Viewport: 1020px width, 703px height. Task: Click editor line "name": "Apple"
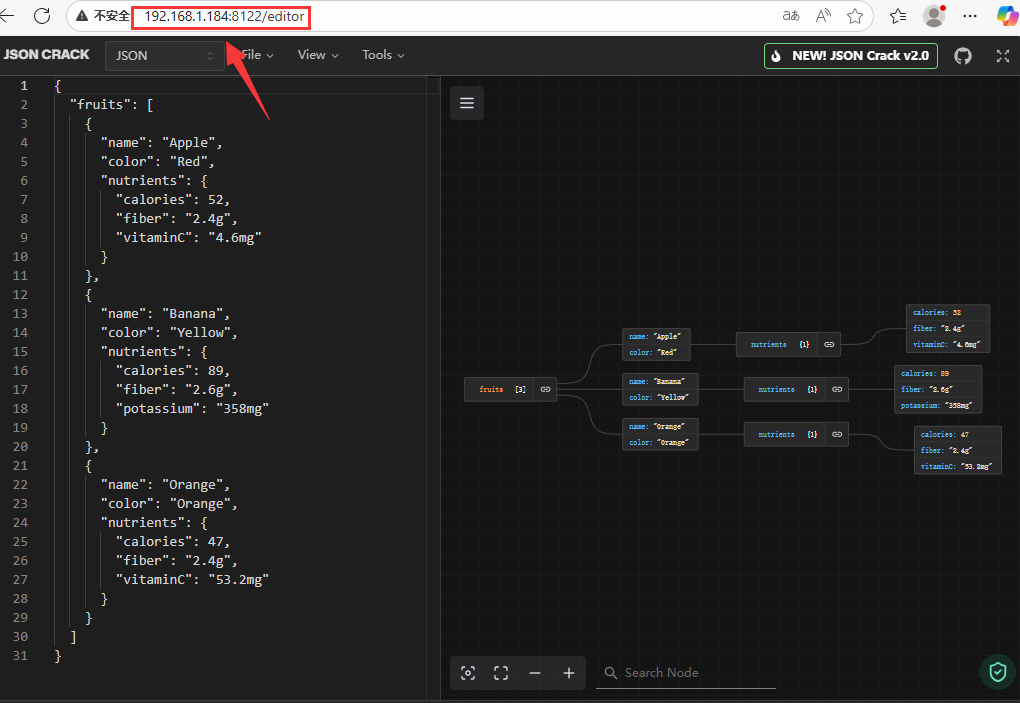161,143
